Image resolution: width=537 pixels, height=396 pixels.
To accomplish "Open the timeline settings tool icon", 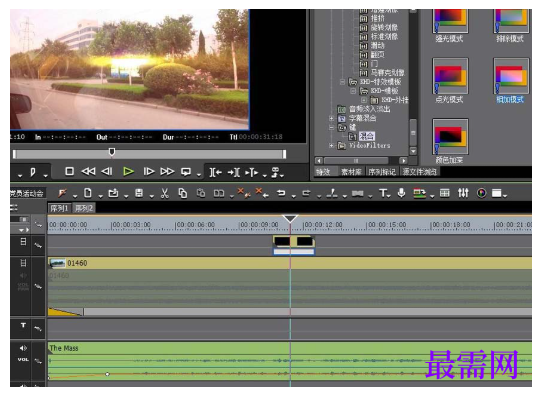I will 62,193.
